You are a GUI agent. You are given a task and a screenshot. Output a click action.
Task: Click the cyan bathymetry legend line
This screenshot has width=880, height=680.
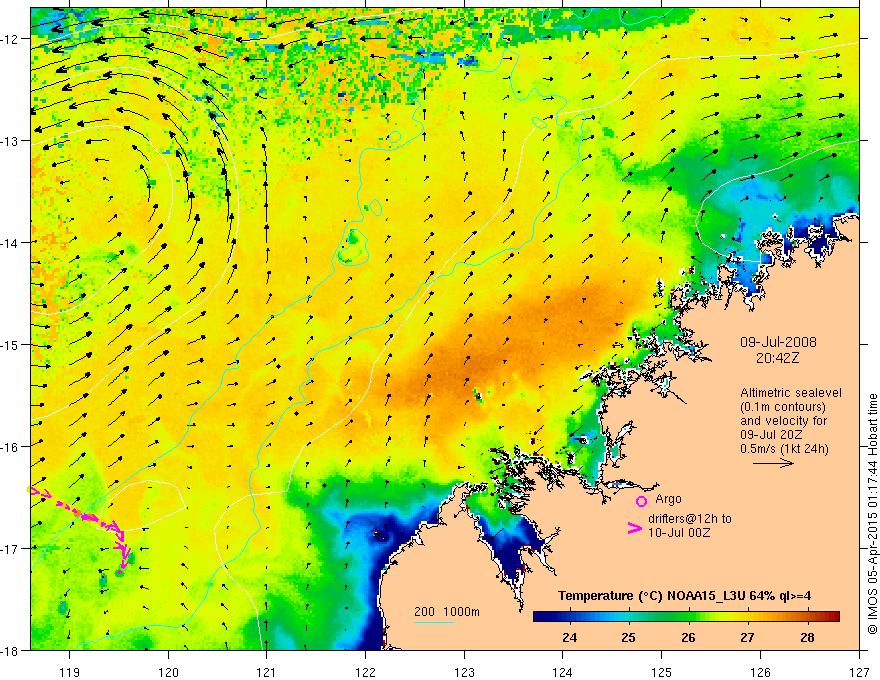click(434, 622)
